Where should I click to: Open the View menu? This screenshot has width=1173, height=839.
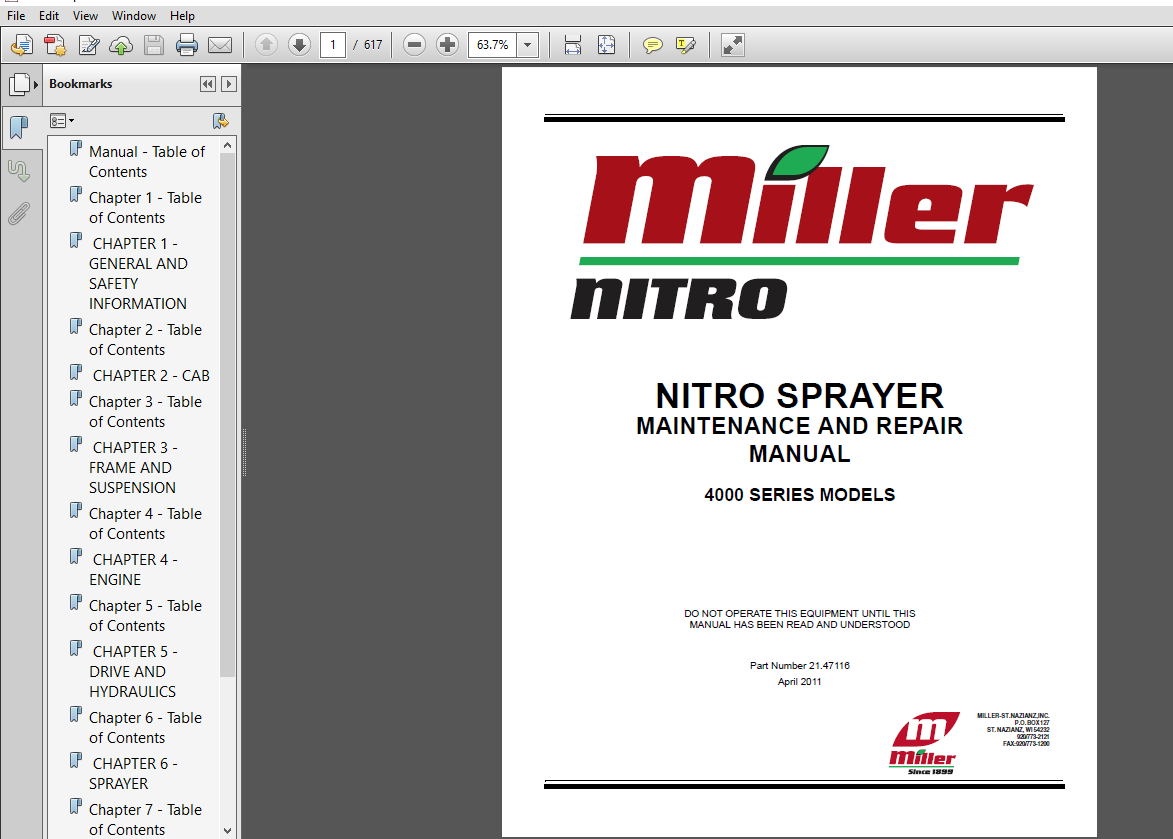click(x=85, y=16)
